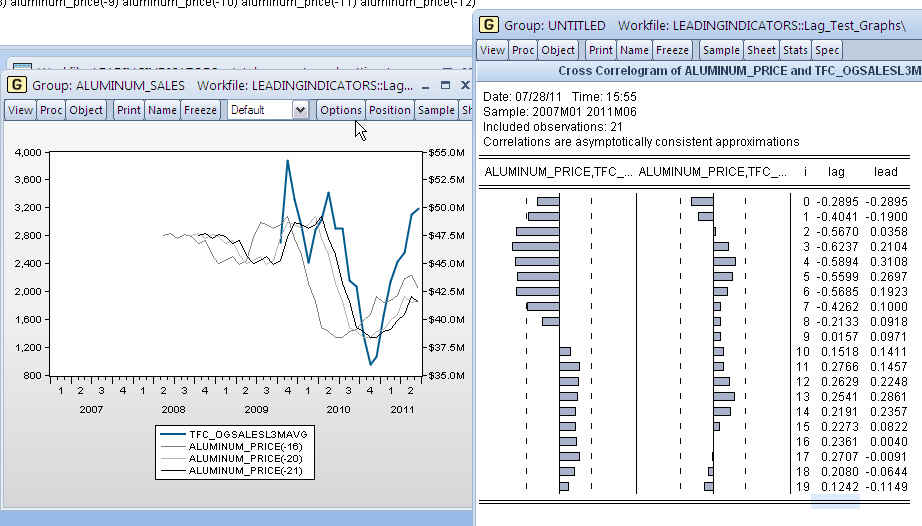Screen dimensions: 922x526
Task: Click Sample in UNTITLED group window
Action: pyautogui.click(x=721, y=50)
